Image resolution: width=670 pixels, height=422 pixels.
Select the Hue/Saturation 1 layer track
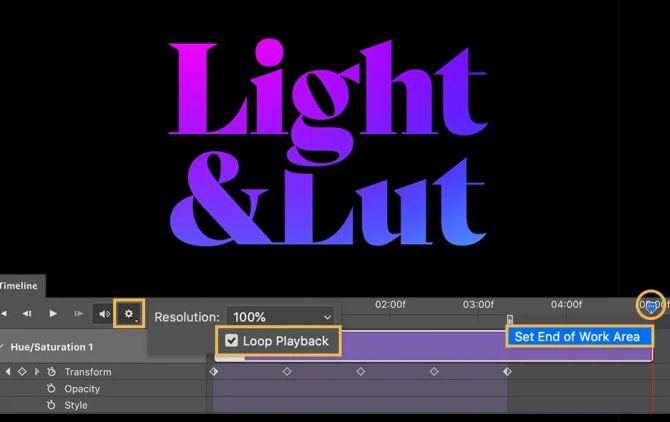52,347
